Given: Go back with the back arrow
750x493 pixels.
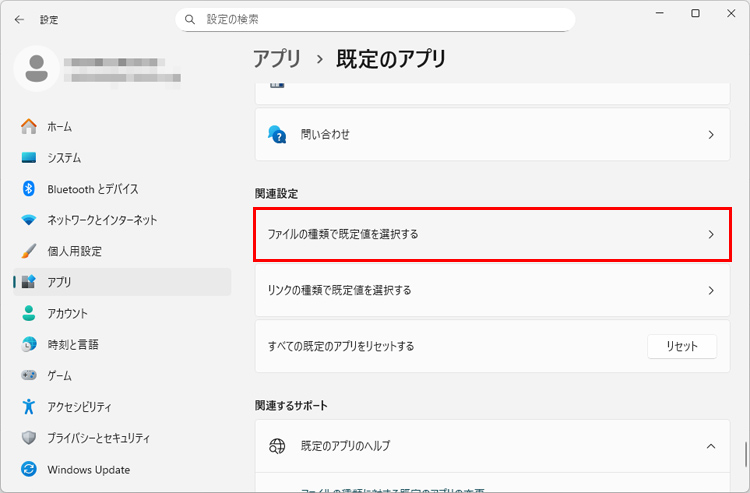Looking at the screenshot, I should click(x=20, y=19).
